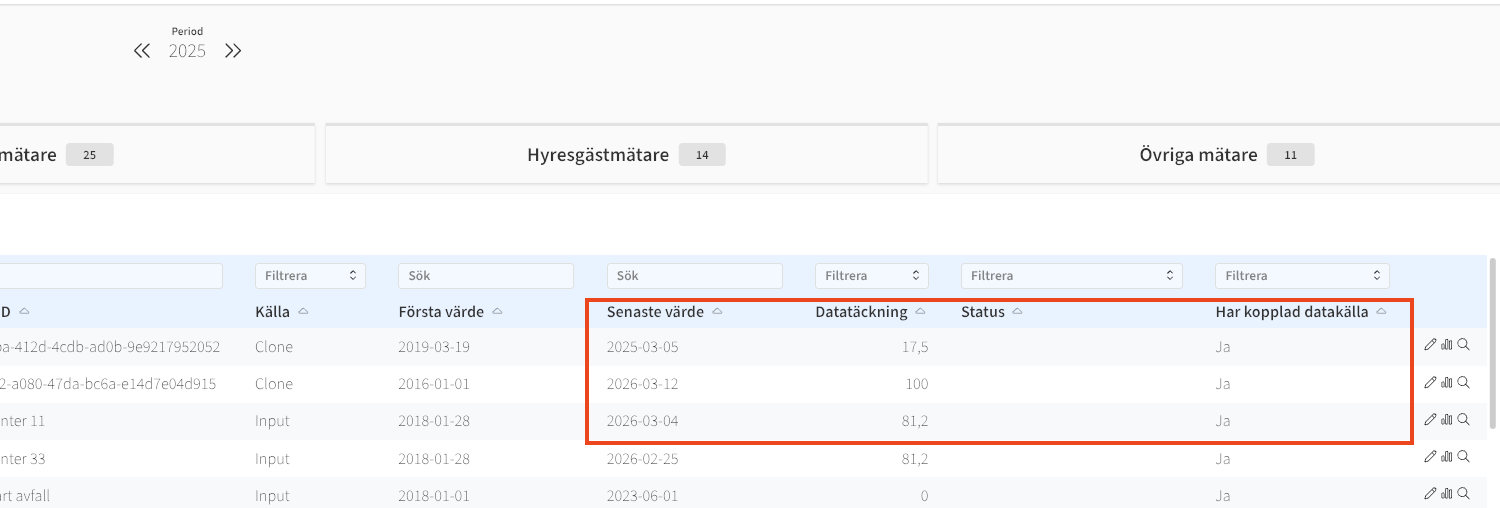Click the cell 2026-02-25
Screen dimensions: 1500x508
click(x=643, y=459)
